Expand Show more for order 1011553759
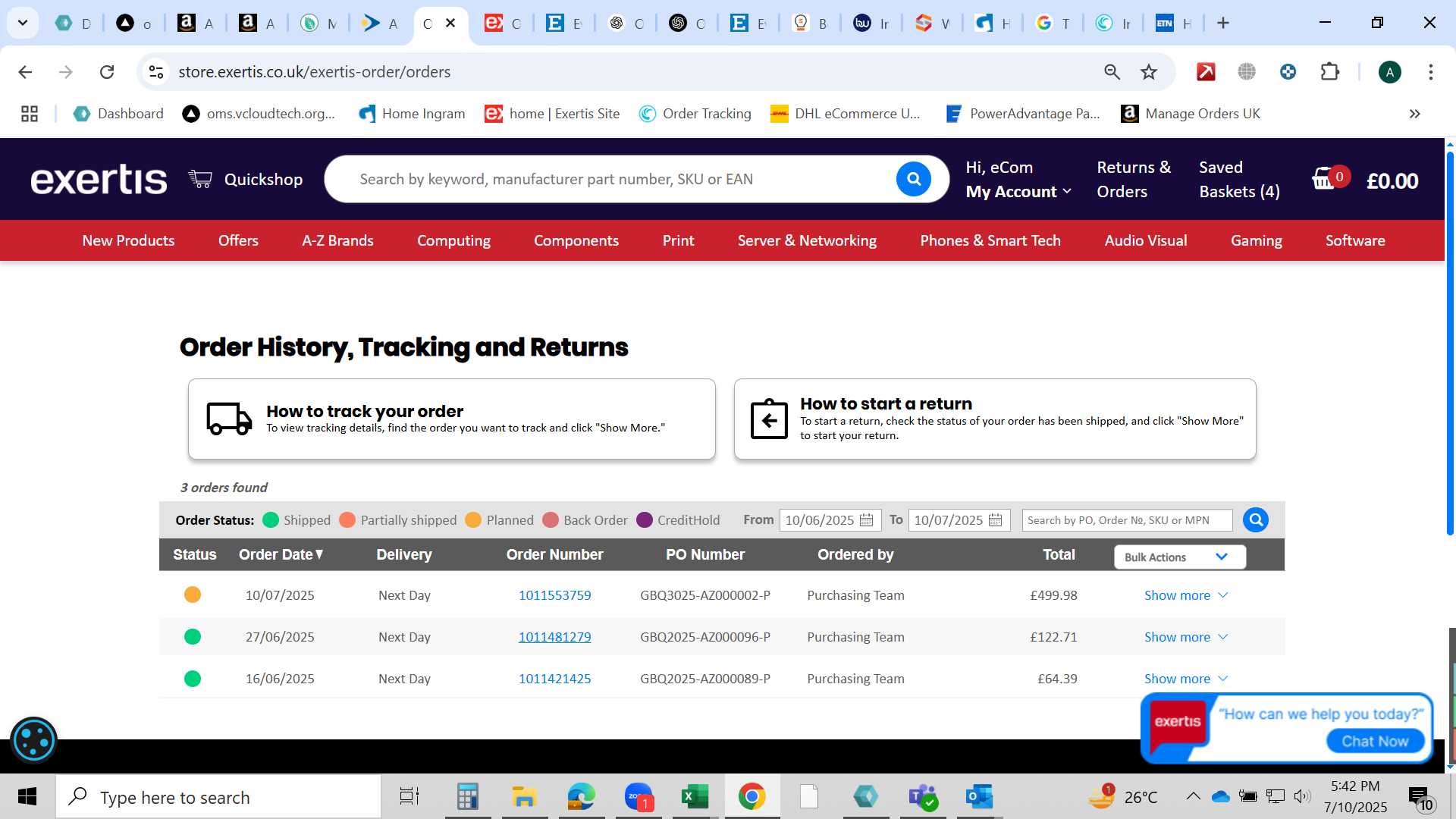1456x819 pixels. (x=1185, y=595)
